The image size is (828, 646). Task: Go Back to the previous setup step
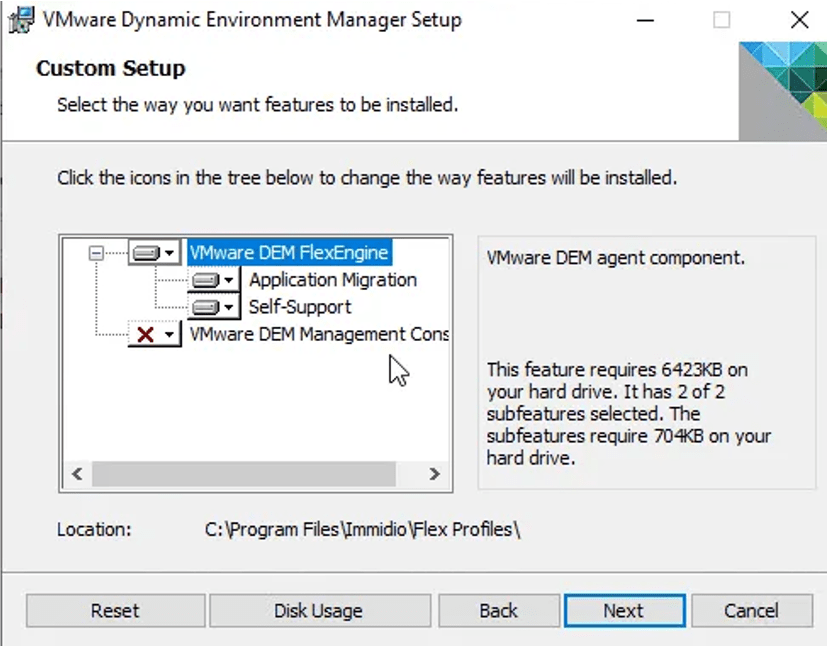(498, 610)
